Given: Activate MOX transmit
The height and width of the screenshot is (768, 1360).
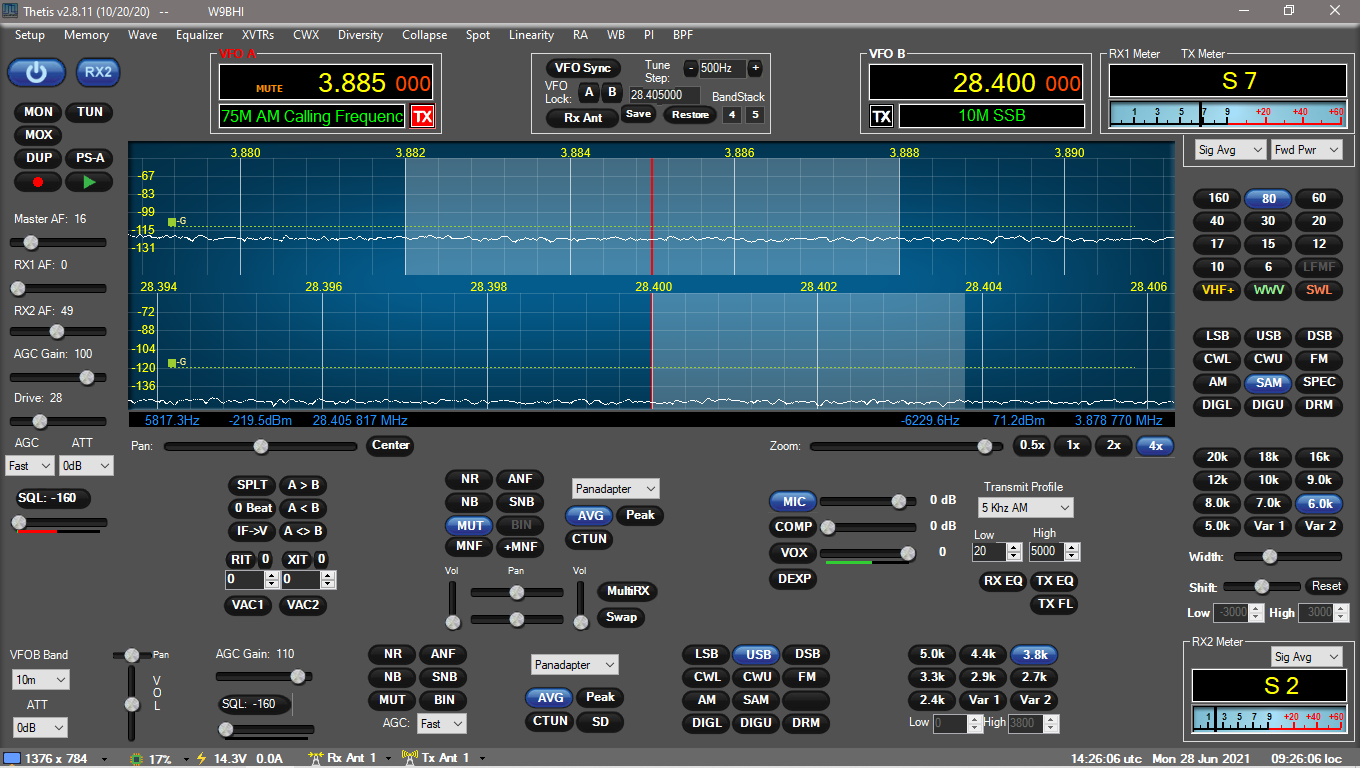Looking at the screenshot, I should tap(38, 135).
